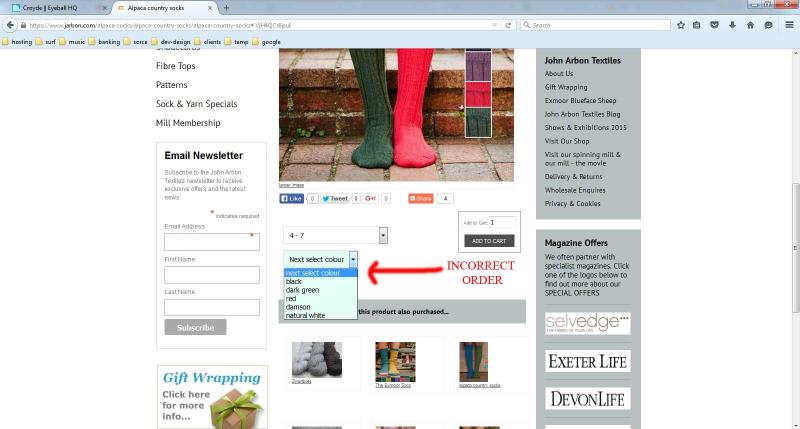The image size is (800, 429).
Task: Click the orange Share button
Action: (x=421, y=198)
